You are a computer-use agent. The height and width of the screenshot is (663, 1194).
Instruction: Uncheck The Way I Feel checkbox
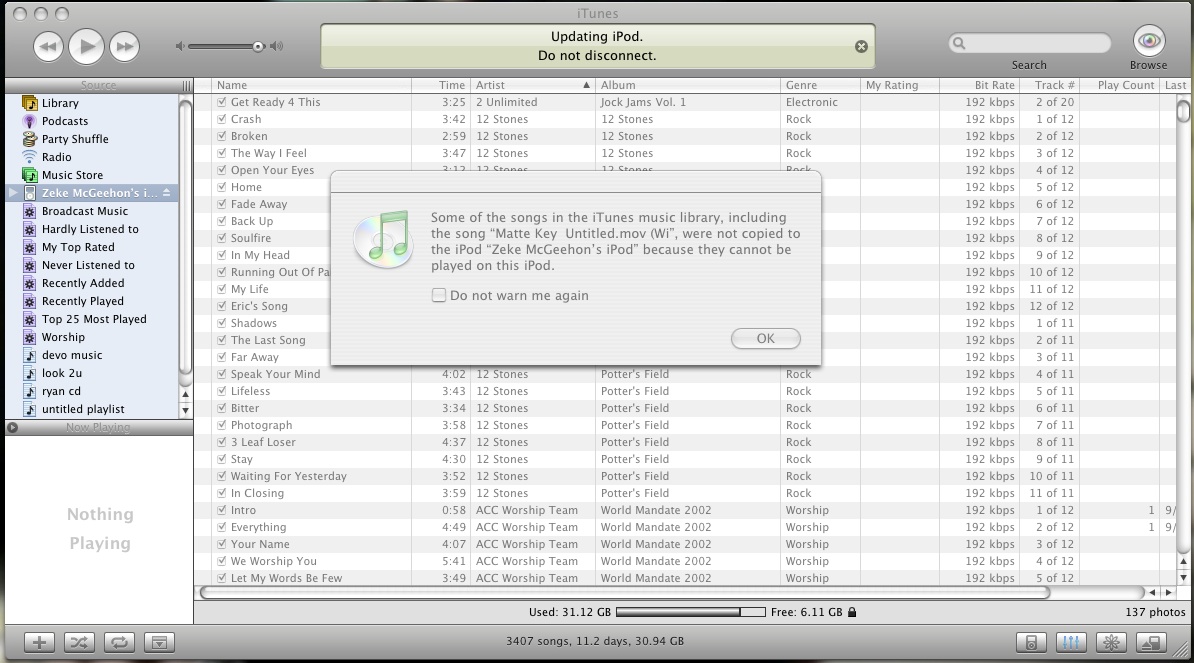pos(222,153)
